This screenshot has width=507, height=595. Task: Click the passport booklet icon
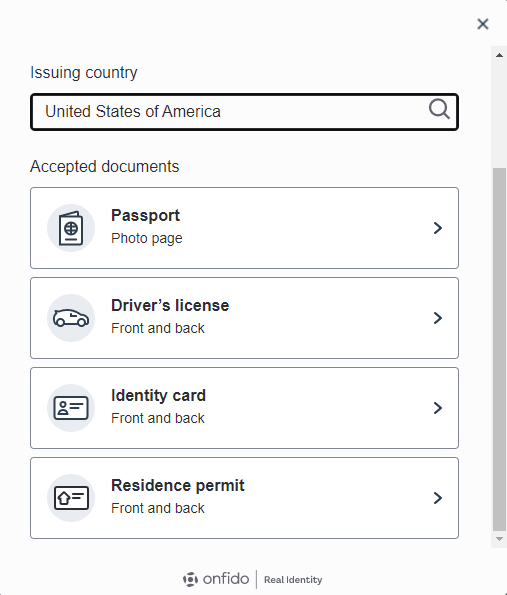[71, 228]
